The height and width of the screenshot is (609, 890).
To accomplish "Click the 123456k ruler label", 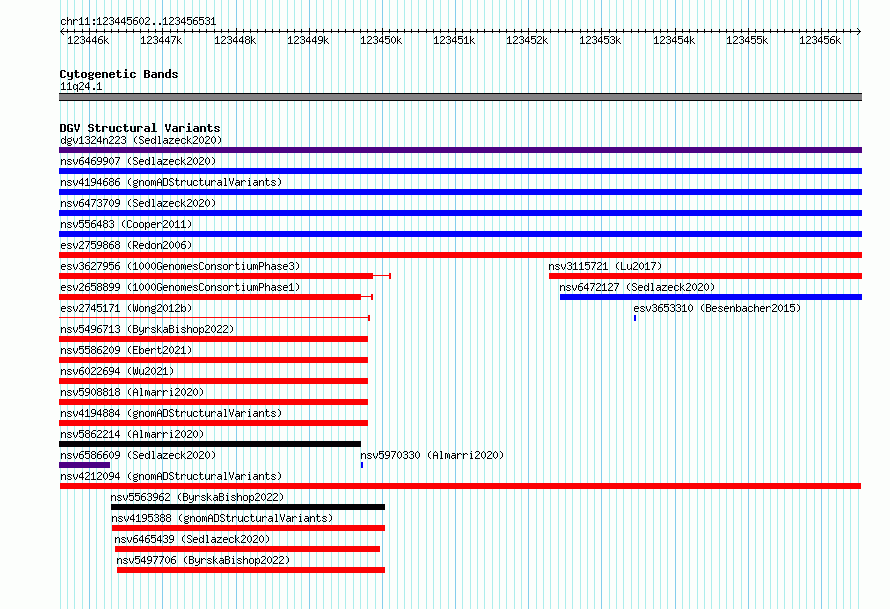I will (x=820, y=40).
